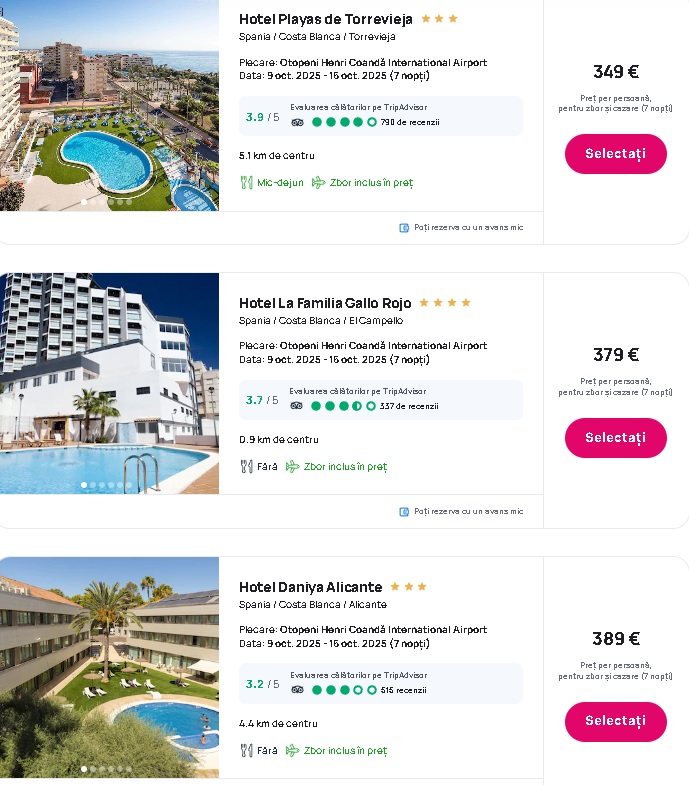View the Hotel Daniya Alicante garden photo
Image resolution: width=689 pixels, height=785 pixels.
coord(109,667)
